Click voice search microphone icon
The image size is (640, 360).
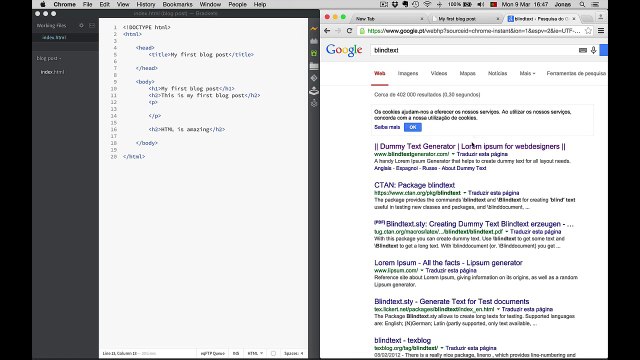(x=593, y=50)
